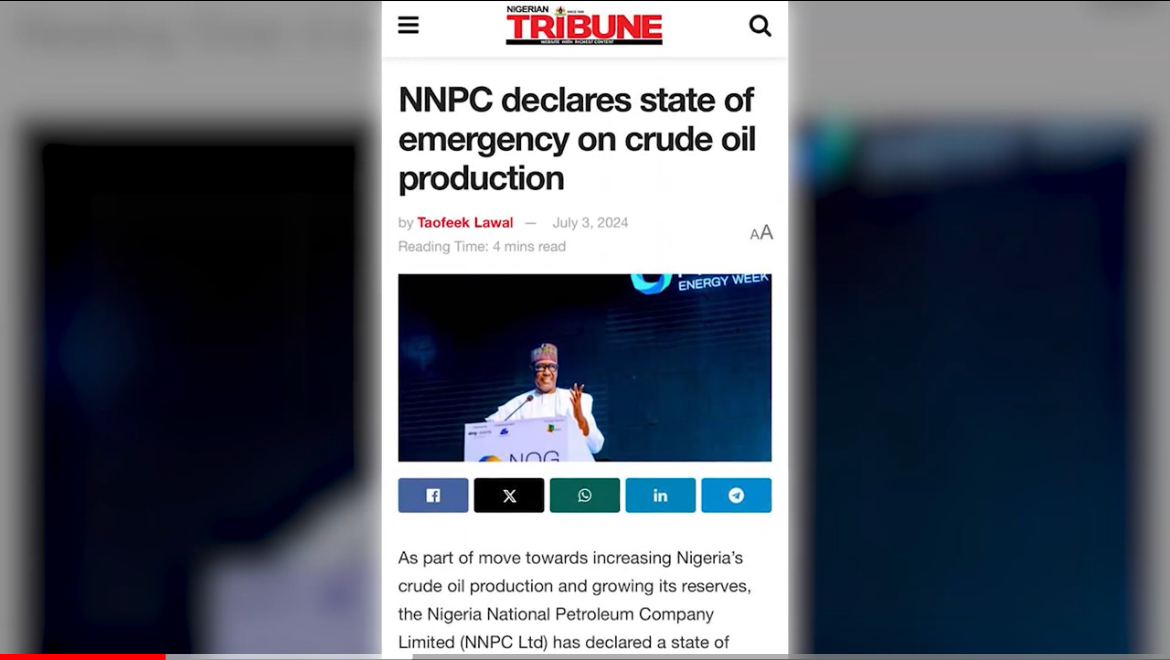Share article via Telegram

pyautogui.click(x=736, y=495)
